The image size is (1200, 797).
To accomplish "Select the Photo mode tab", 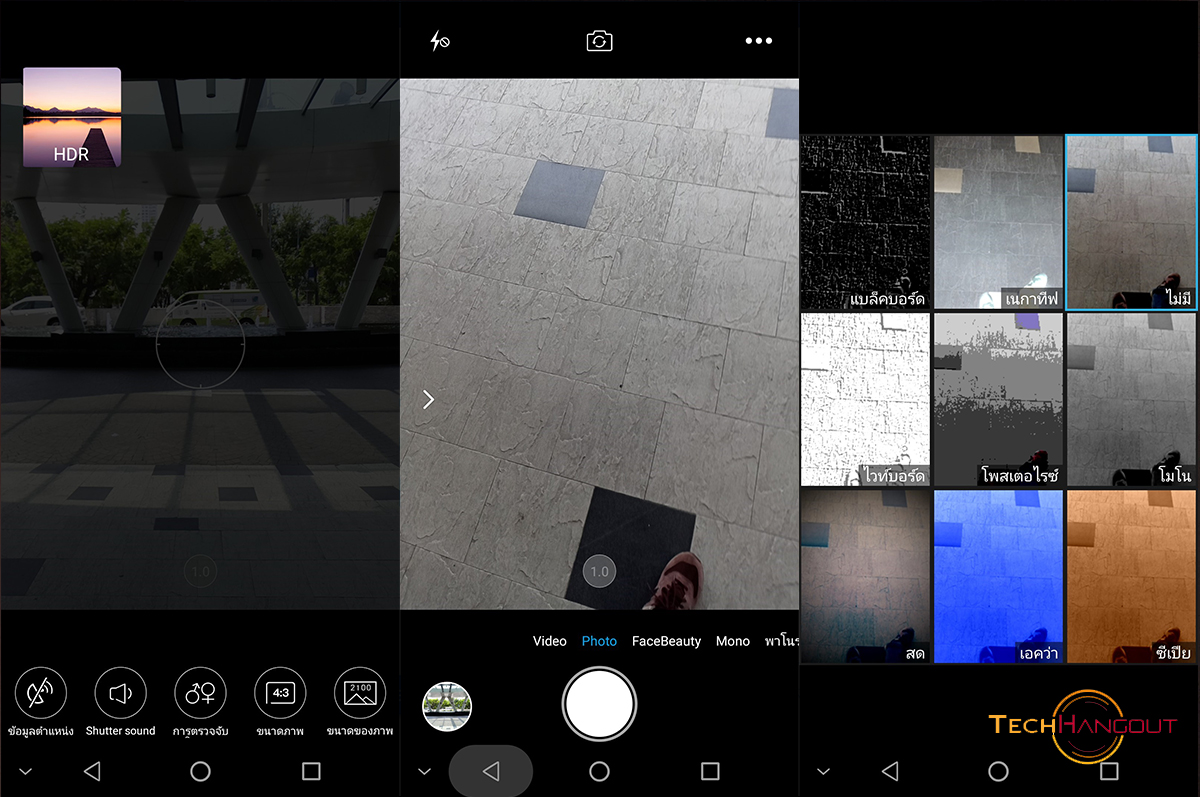I will coord(599,641).
